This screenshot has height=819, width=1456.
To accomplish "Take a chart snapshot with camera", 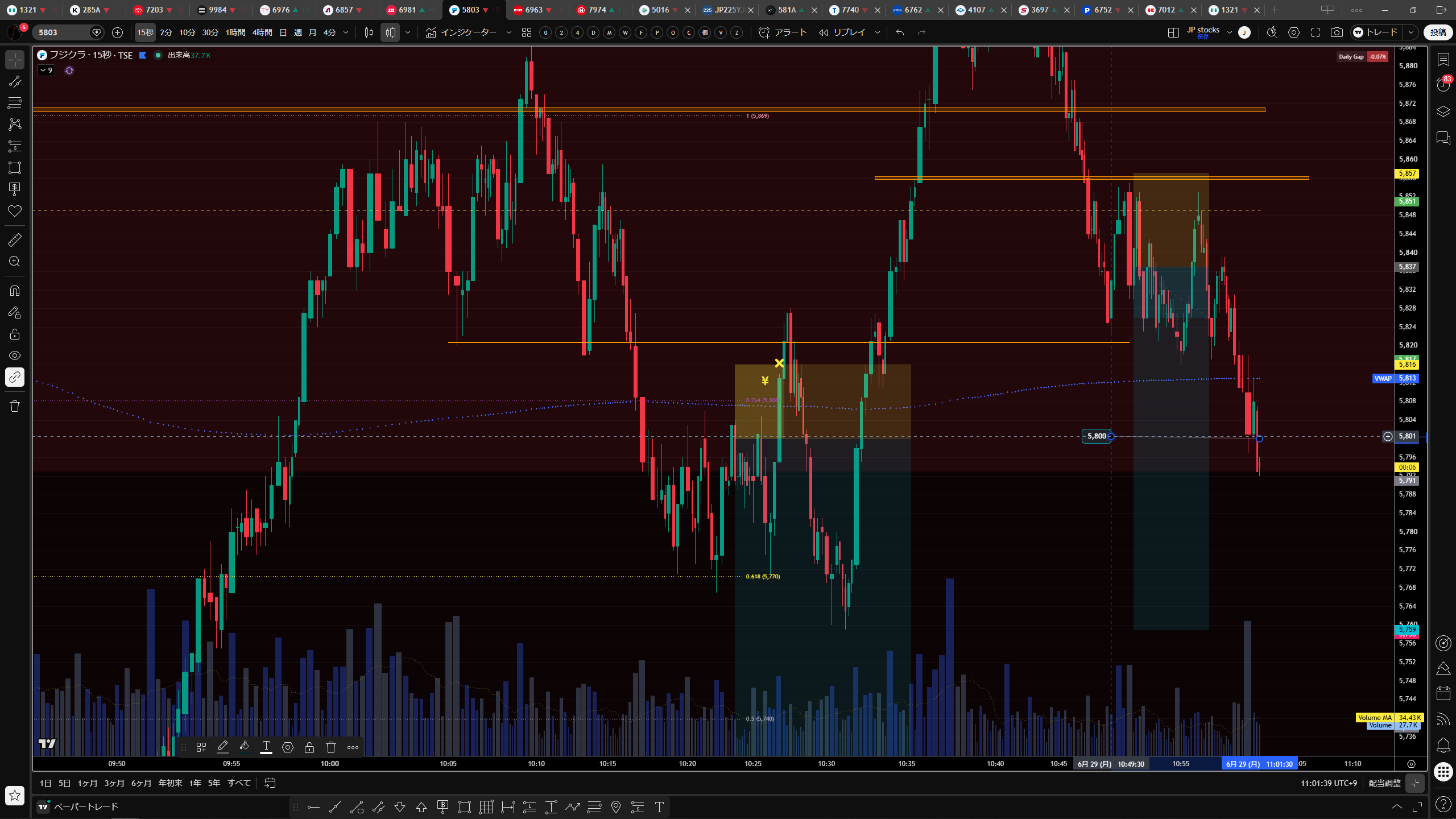I will coord(1337,32).
